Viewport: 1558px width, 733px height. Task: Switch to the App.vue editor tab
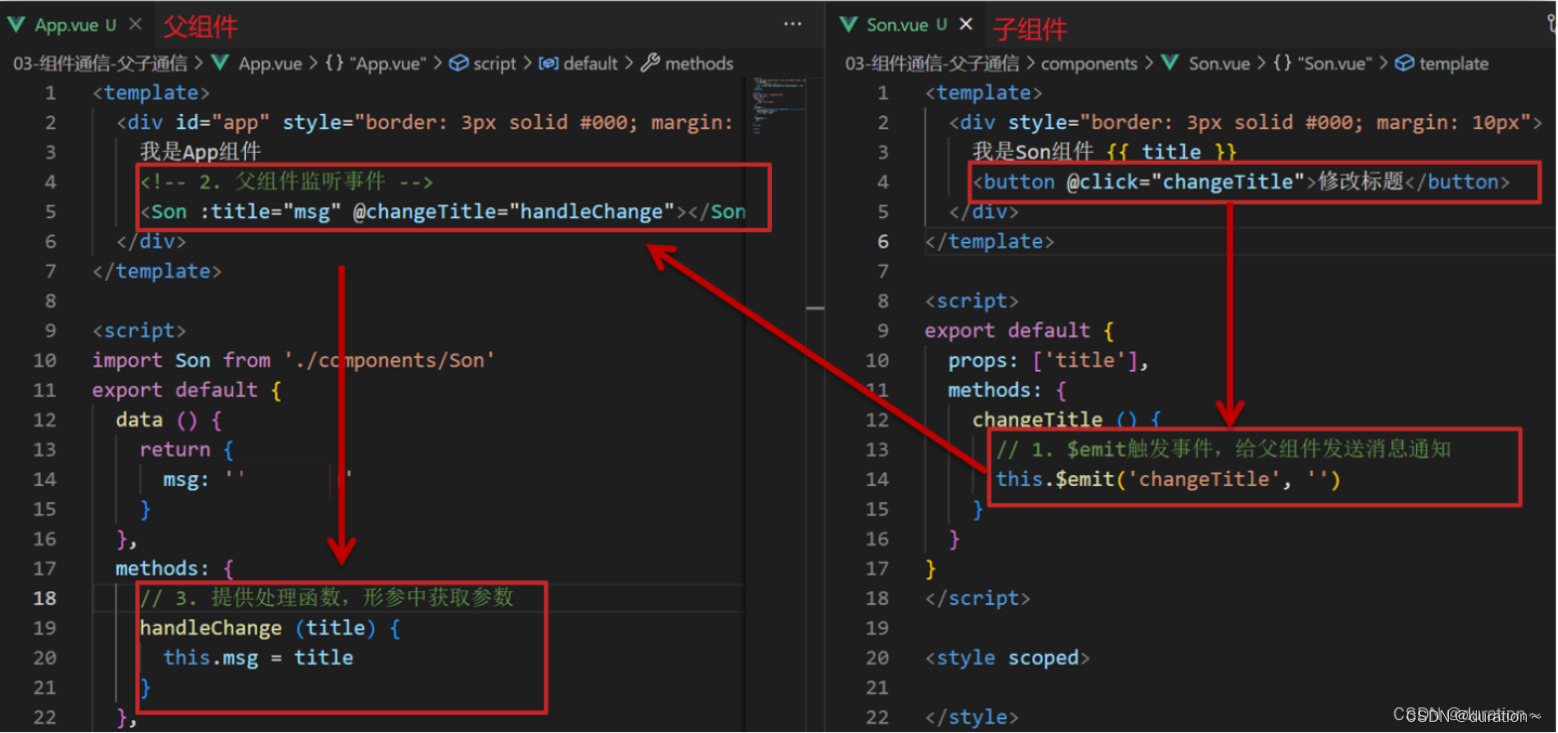click(75, 24)
